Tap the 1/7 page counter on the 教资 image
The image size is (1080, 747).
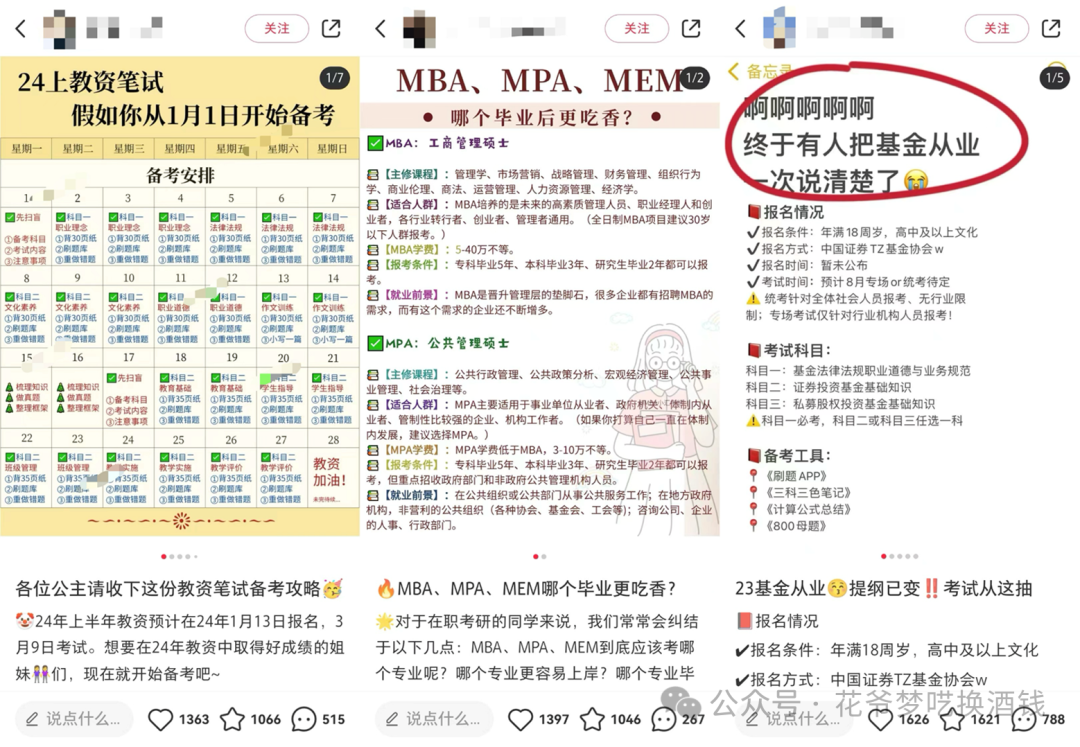(335, 78)
